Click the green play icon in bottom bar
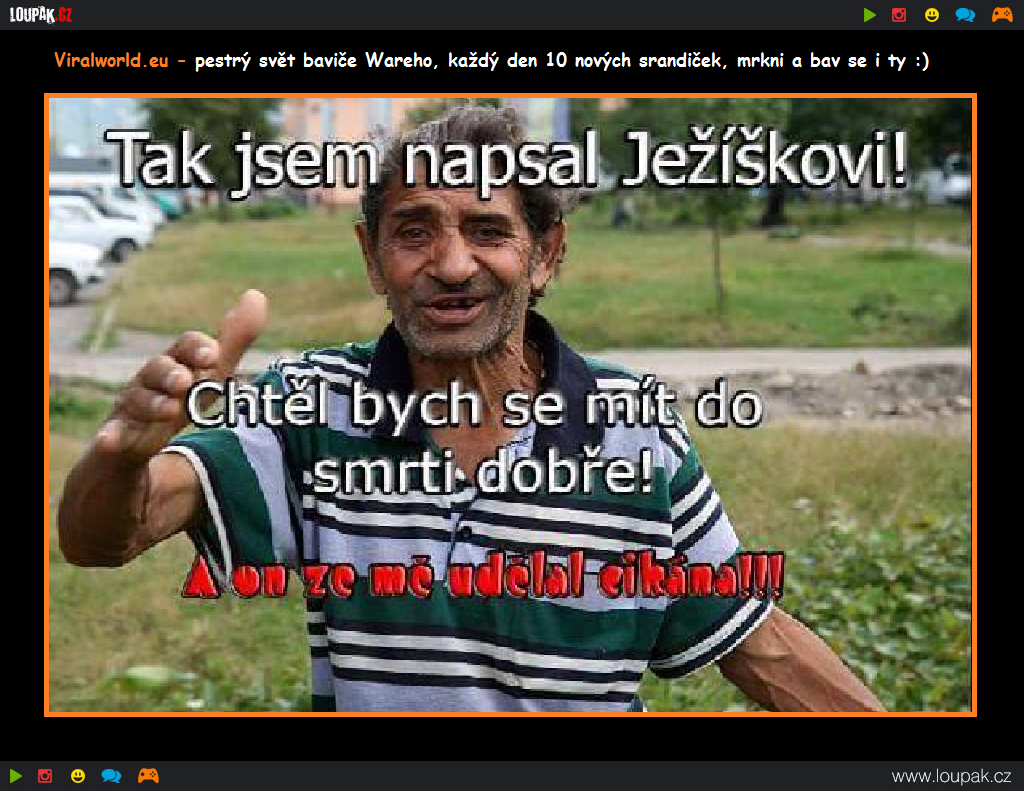The height and width of the screenshot is (791, 1024). 16,775
